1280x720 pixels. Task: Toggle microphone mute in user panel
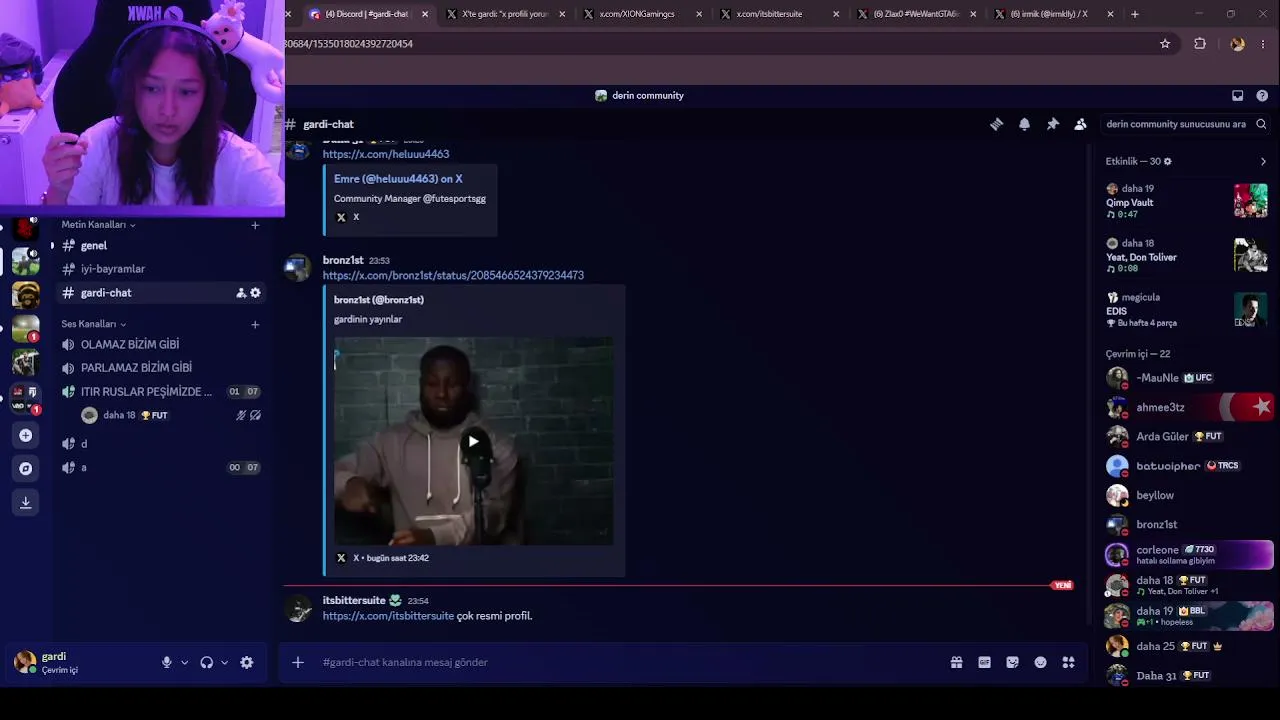coord(167,662)
